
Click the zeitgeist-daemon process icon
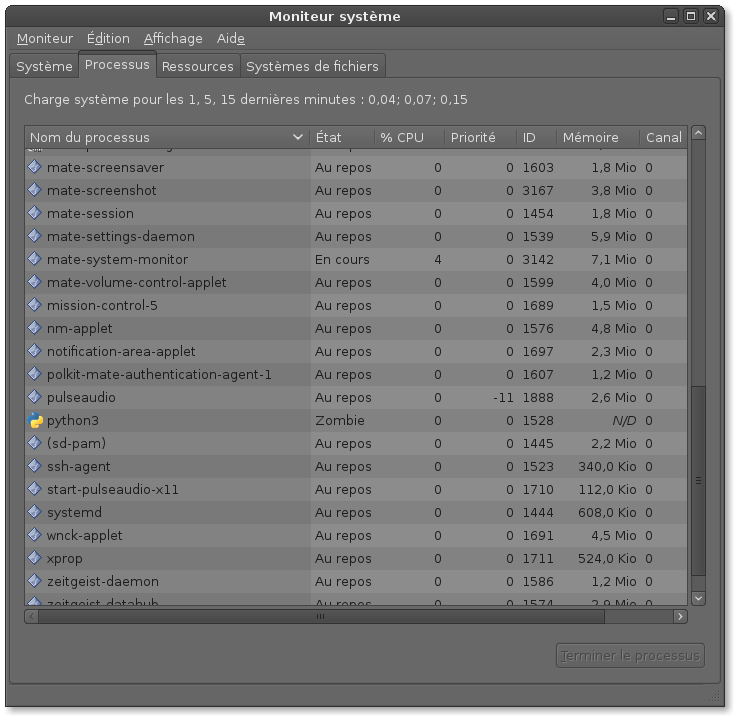pyautogui.click(x=35, y=581)
